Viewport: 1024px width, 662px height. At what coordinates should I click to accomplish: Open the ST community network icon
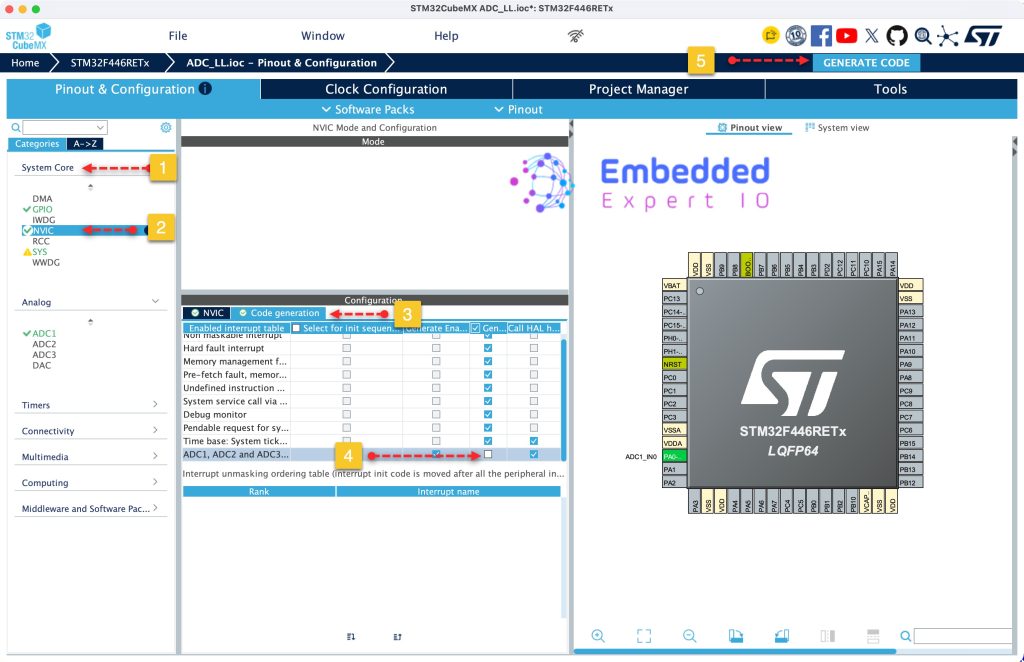tap(948, 37)
